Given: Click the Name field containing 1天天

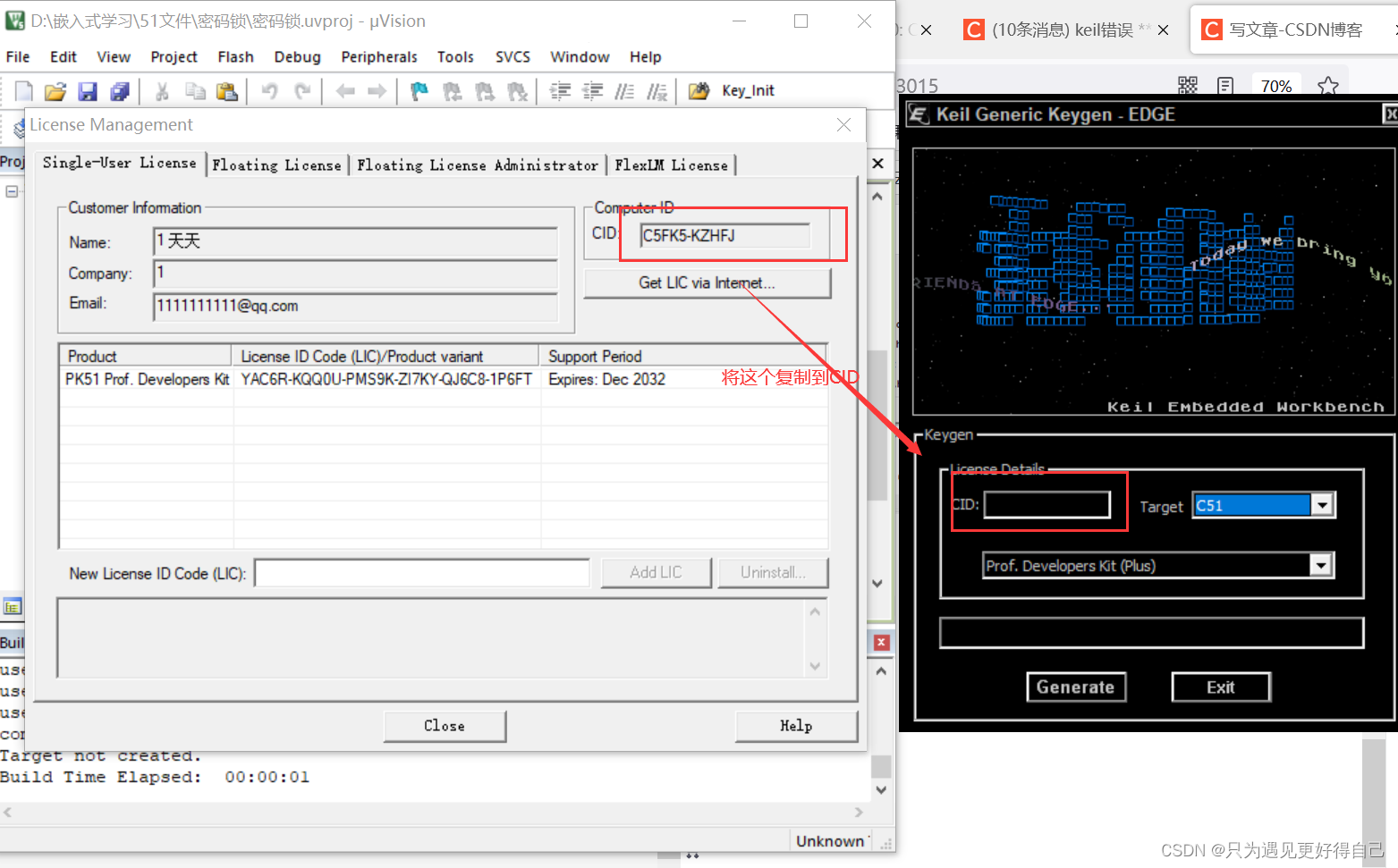Looking at the screenshot, I should coord(355,241).
